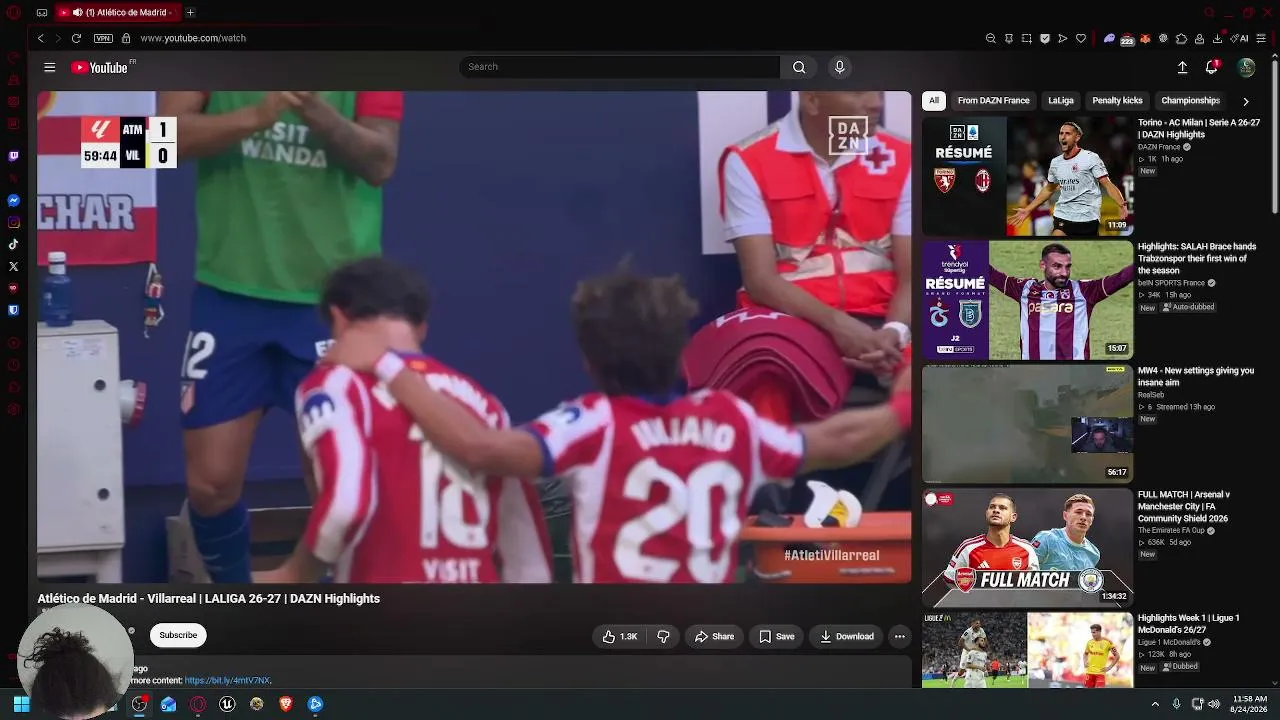Screen dimensions: 1280x720
Task: Open Opera GX from the taskbar
Action: (198, 704)
